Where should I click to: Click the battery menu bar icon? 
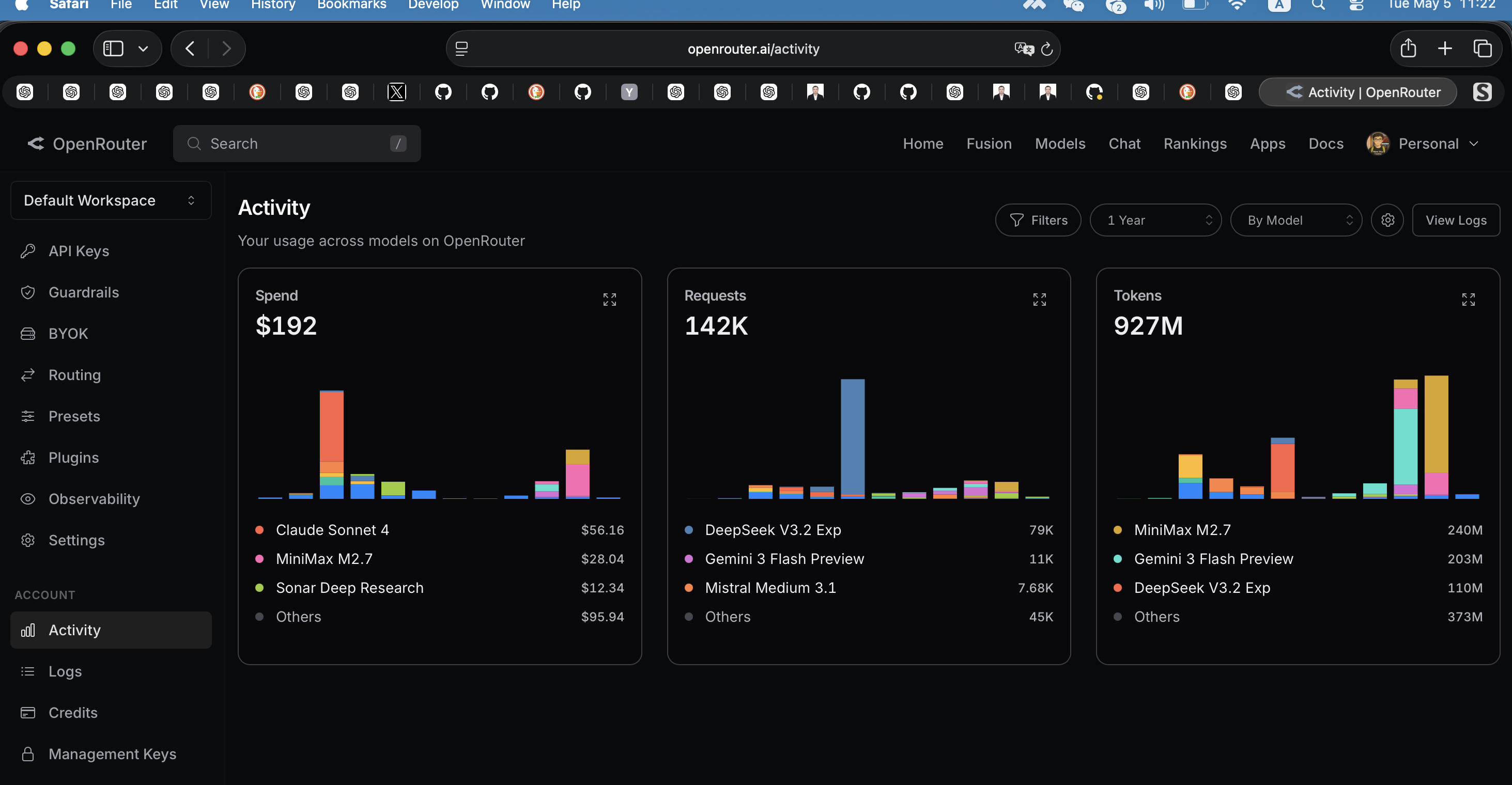click(x=1194, y=5)
